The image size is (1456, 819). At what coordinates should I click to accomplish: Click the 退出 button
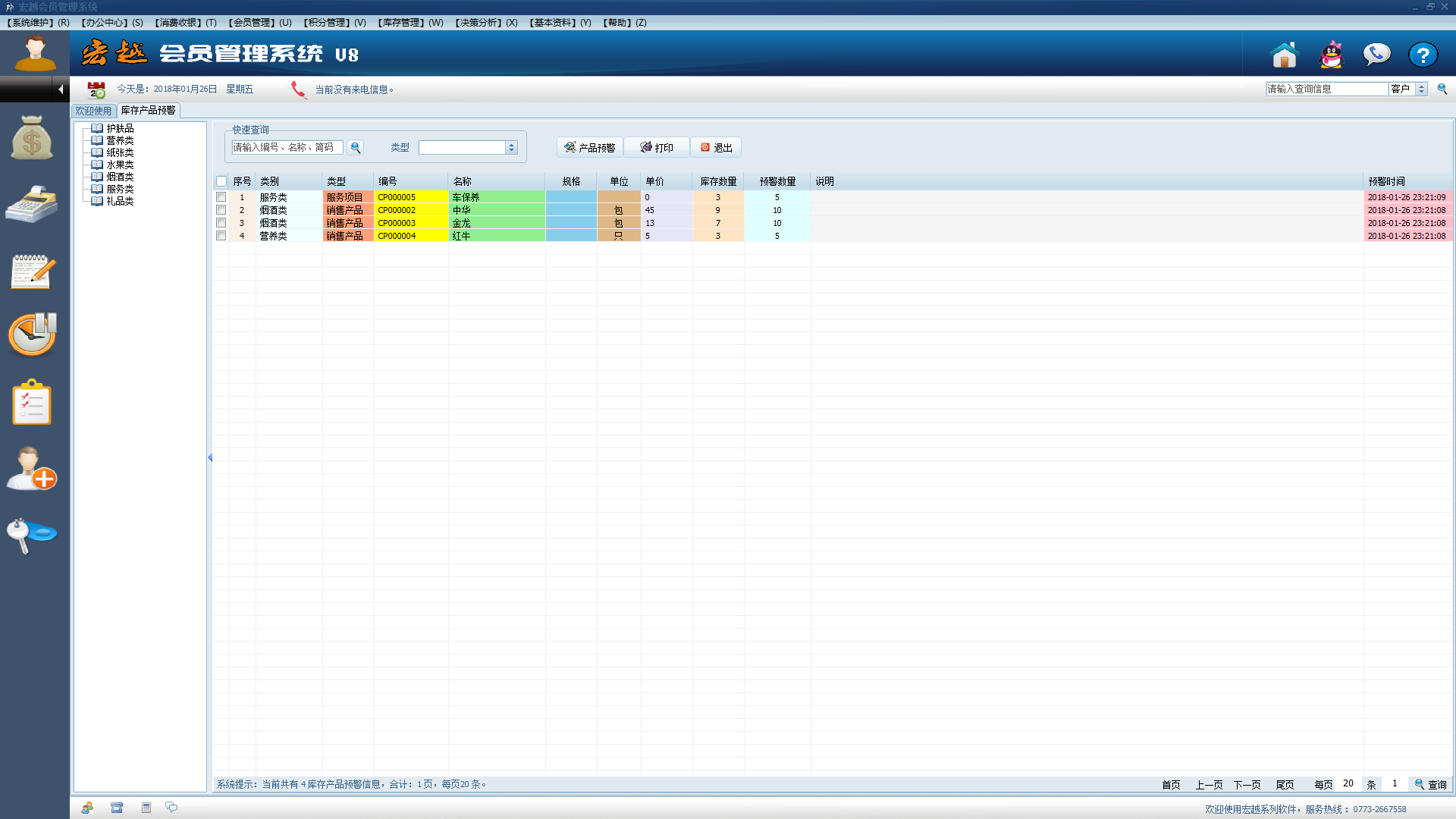tap(716, 148)
